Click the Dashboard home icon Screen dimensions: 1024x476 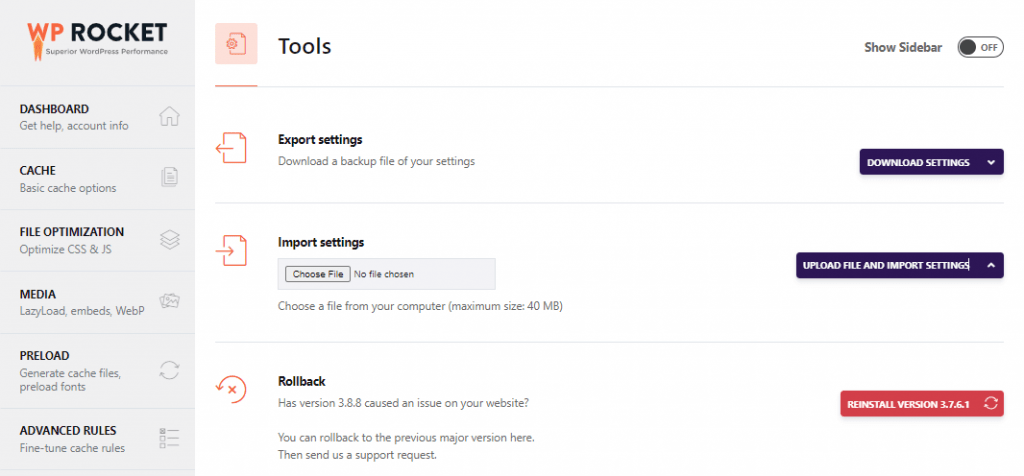[x=169, y=116]
